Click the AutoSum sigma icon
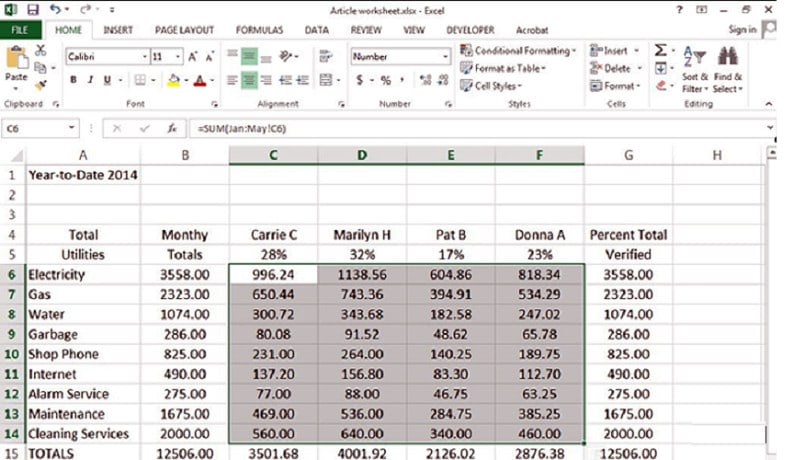This screenshot has width=794, height=460. click(661, 50)
